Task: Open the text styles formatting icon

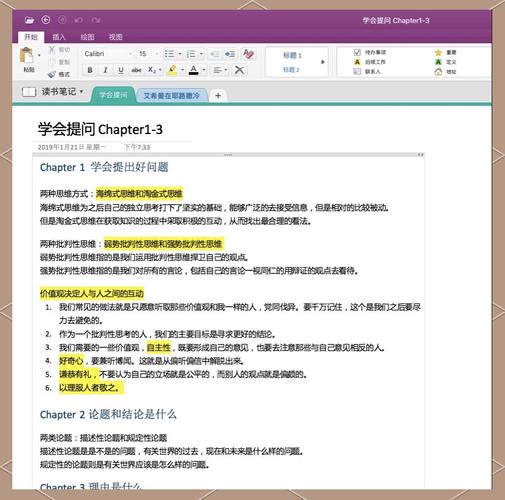Action: [x=249, y=54]
